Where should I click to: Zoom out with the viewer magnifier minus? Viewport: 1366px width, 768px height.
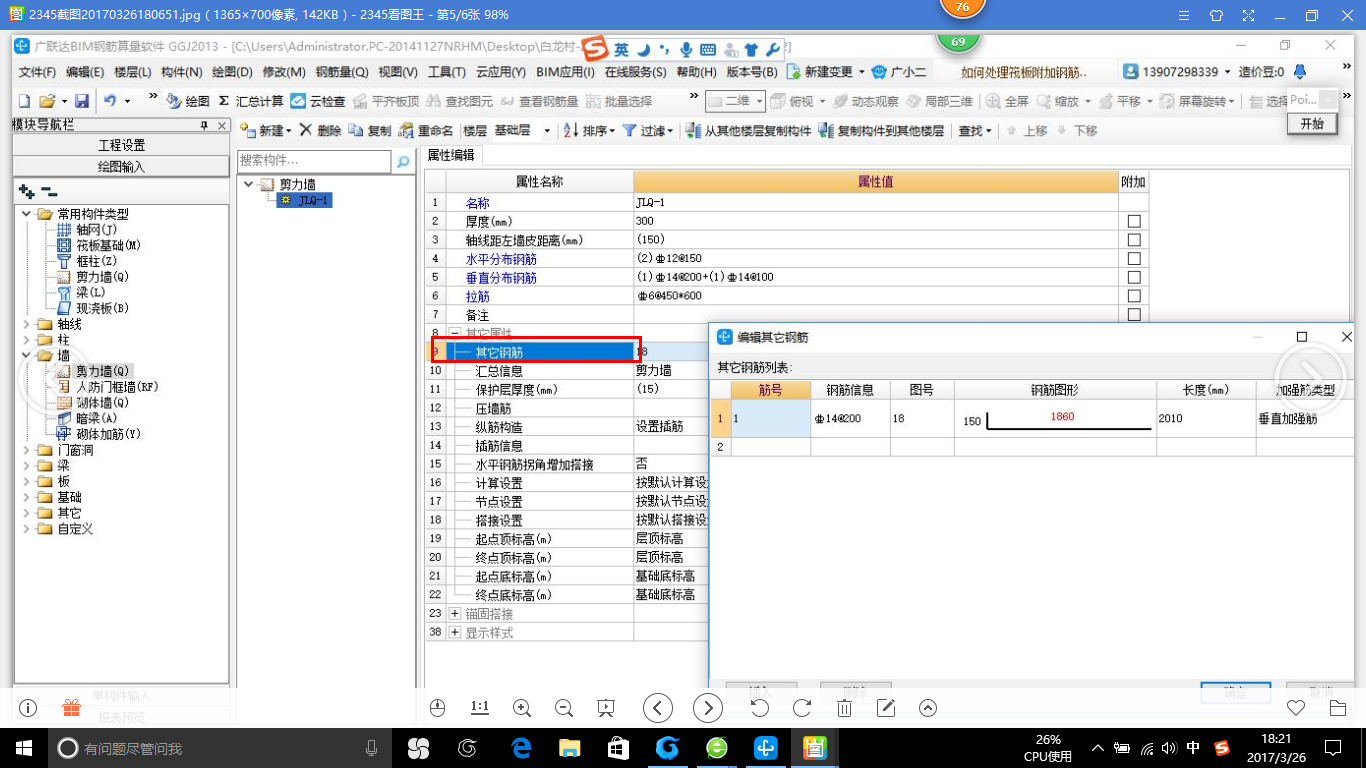[563, 708]
